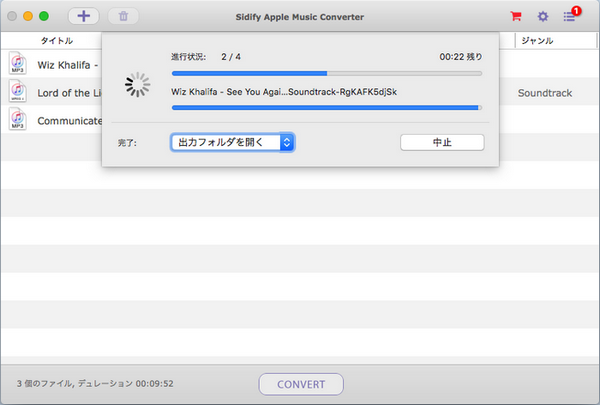
Task: Select the 'Lord of the Li' row title
Action: coord(69,93)
